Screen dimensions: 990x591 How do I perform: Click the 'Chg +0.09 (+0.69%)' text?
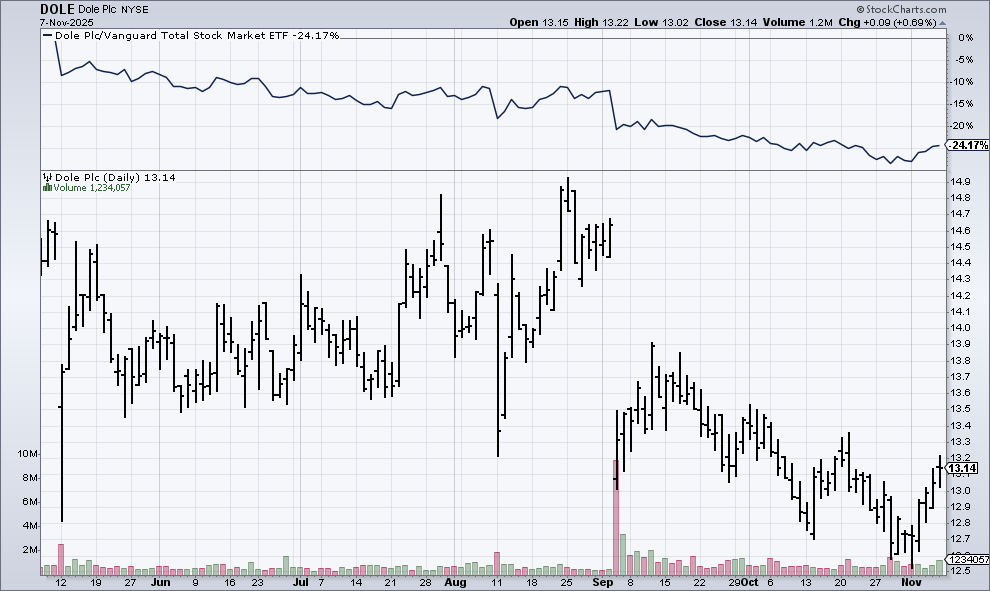tap(888, 22)
